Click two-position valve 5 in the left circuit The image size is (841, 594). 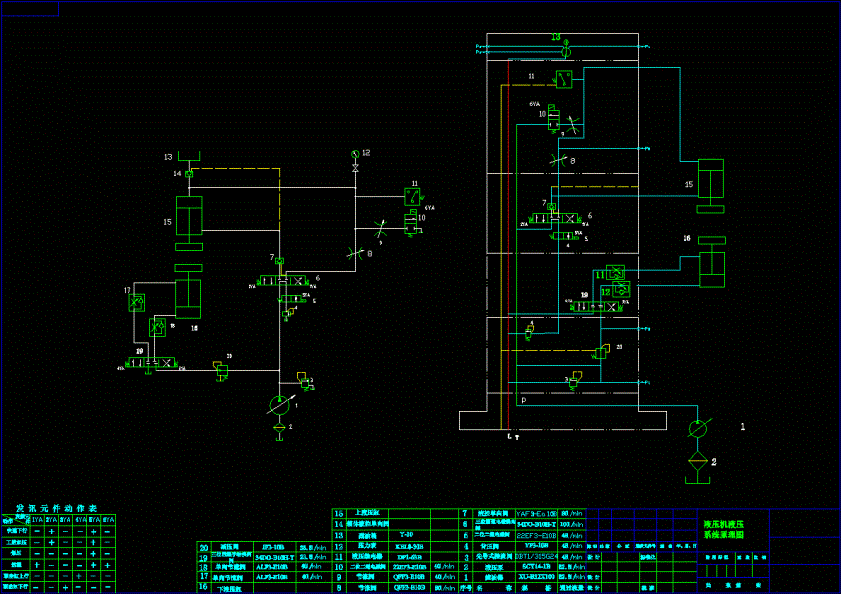pos(292,298)
